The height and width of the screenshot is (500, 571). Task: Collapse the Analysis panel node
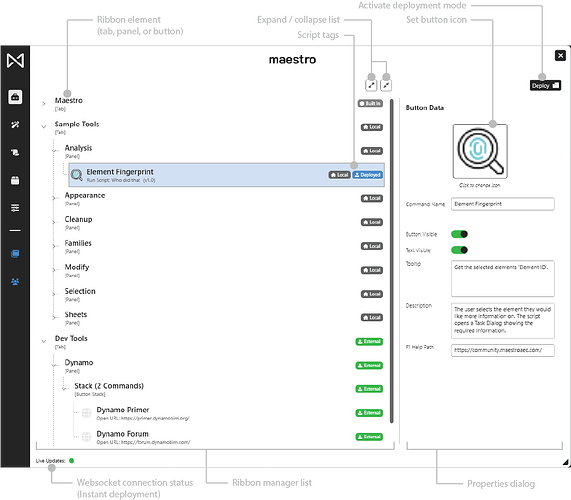[x=55, y=151]
